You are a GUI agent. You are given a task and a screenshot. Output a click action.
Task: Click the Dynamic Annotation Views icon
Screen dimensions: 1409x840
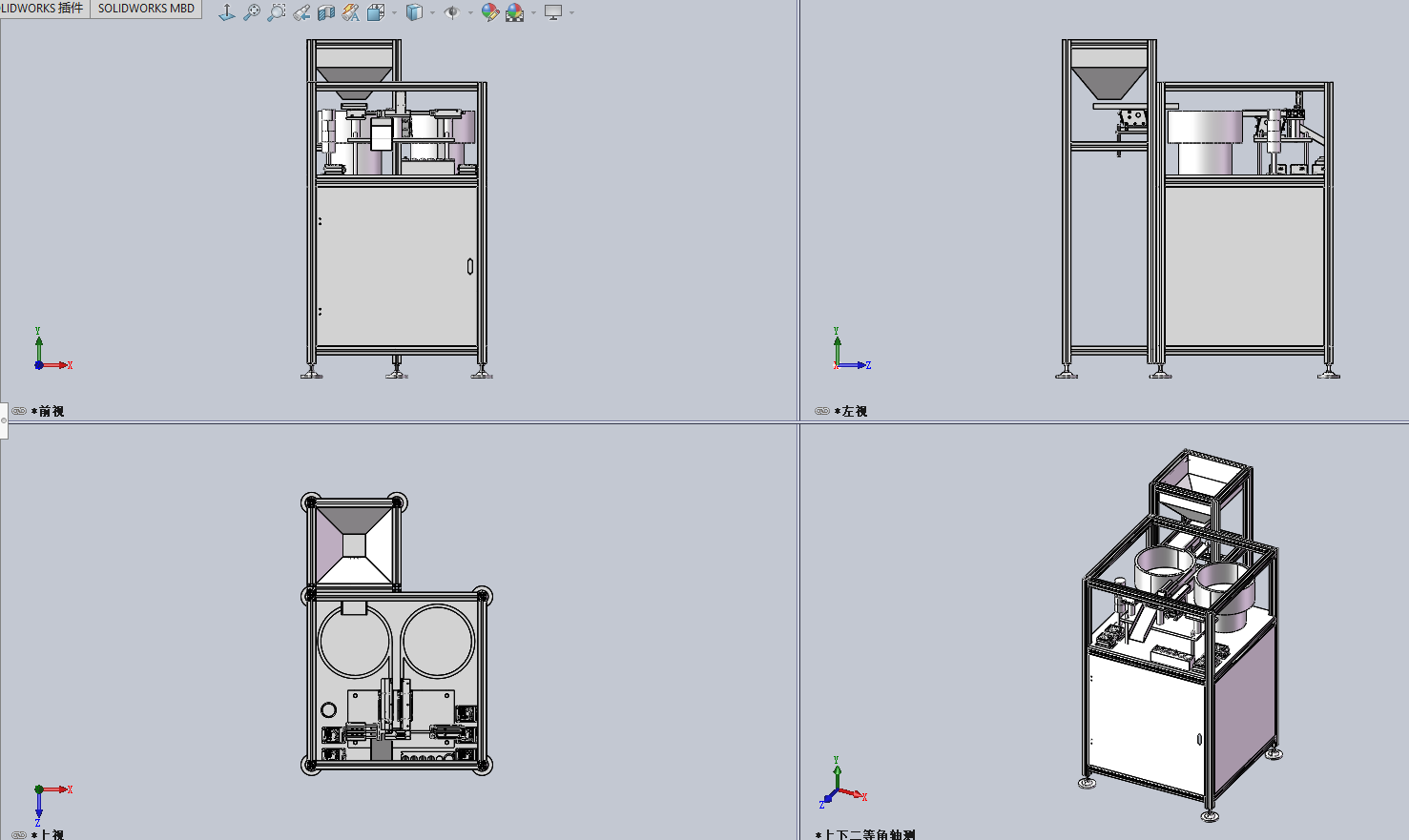pyautogui.click(x=351, y=12)
